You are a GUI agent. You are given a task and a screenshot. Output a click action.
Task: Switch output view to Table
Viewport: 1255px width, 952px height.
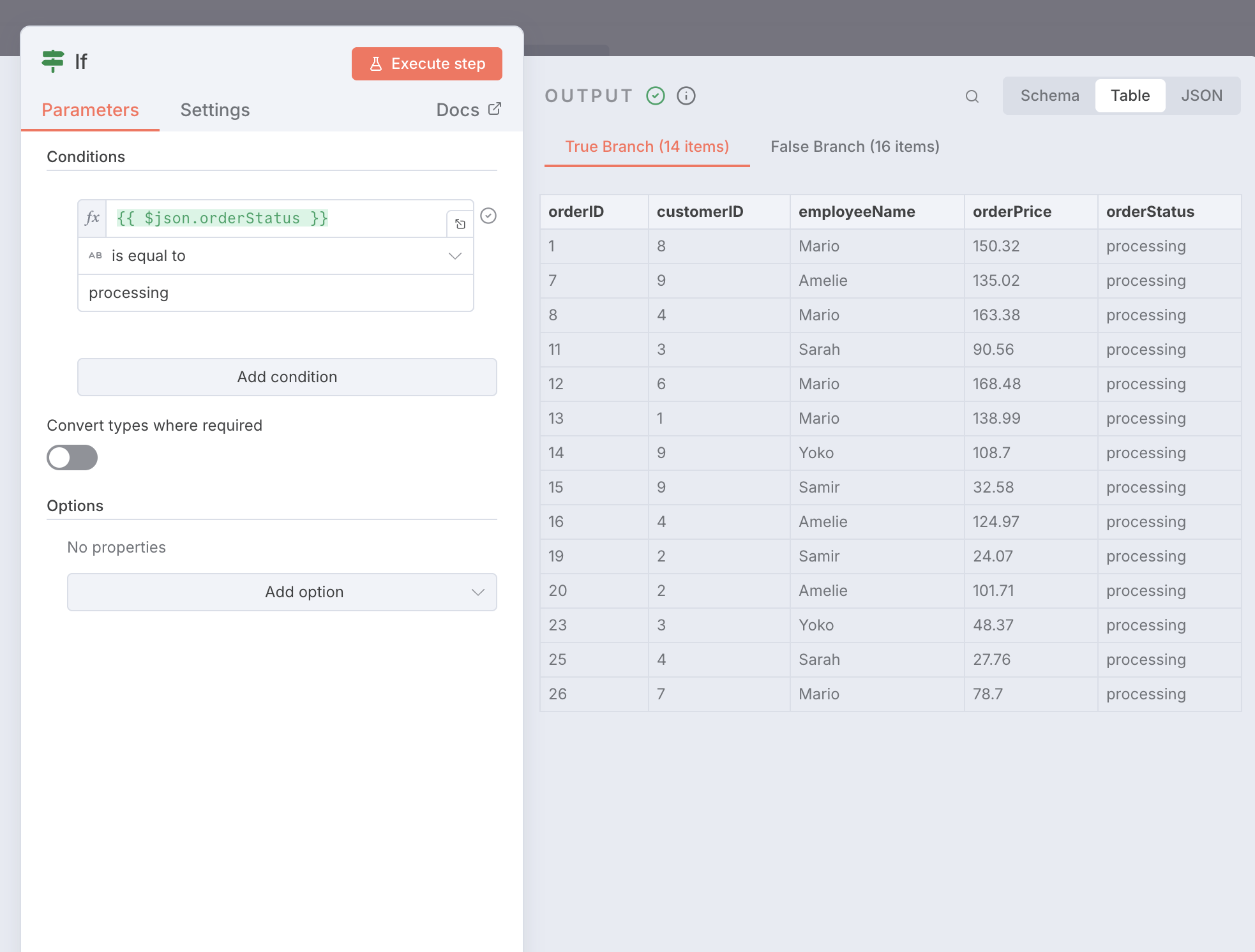coord(1131,96)
